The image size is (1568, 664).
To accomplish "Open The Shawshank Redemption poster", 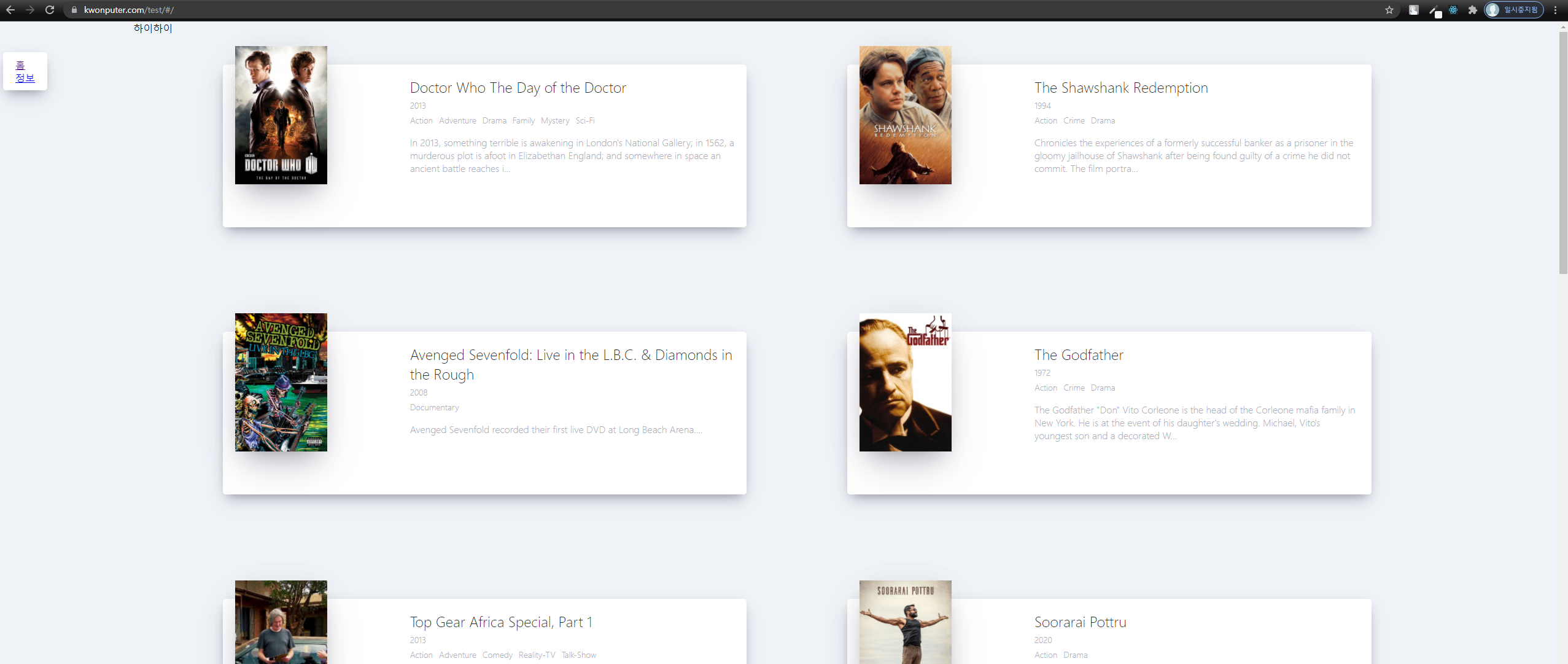I will (x=905, y=115).
